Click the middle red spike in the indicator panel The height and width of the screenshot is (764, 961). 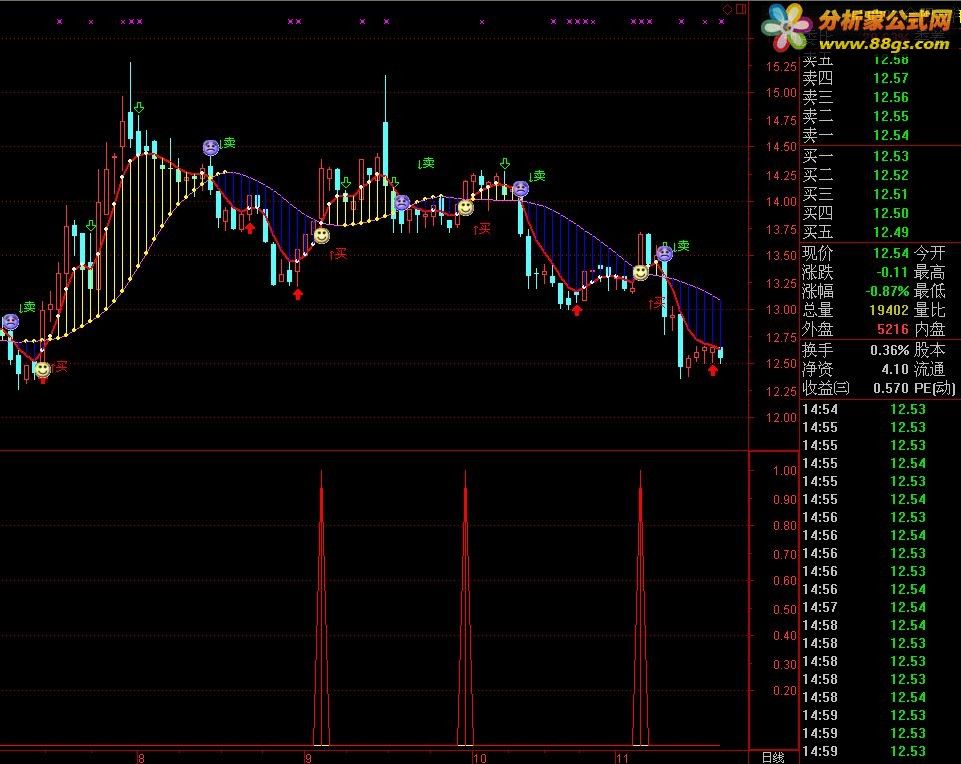(465, 607)
